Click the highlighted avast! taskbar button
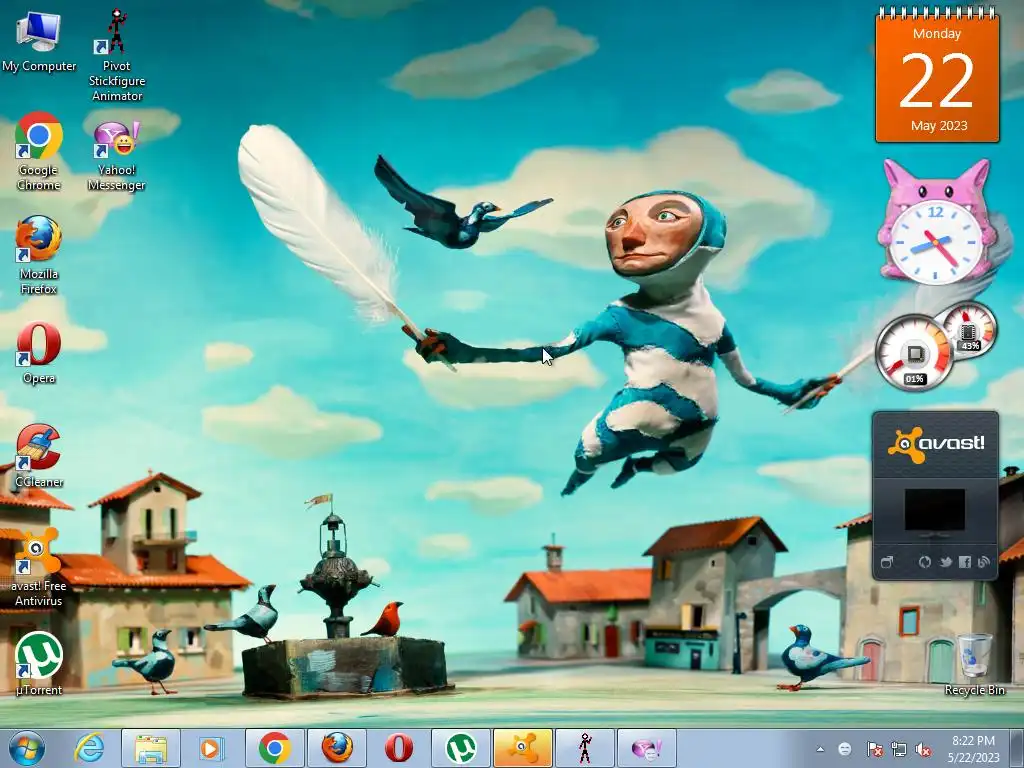The image size is (1024, 768). pyautogui.click(x=522, y=748)
